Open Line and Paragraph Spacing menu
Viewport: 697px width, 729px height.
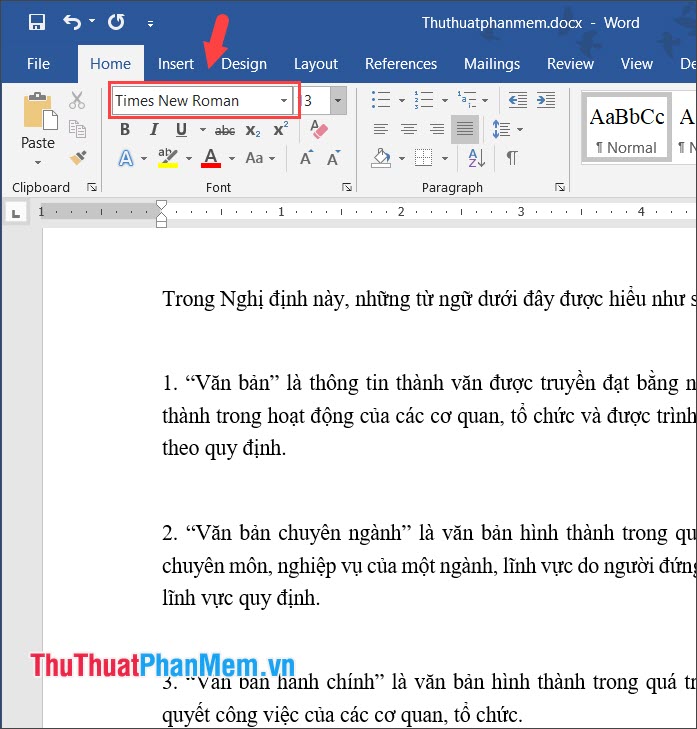[x=502, y=129]
